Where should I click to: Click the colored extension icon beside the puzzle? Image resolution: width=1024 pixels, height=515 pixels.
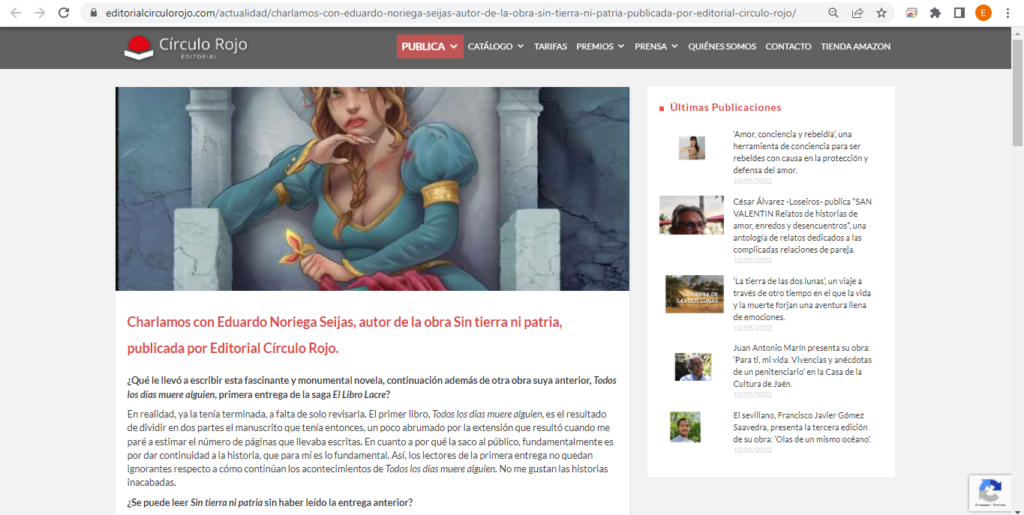coord(911,12)
